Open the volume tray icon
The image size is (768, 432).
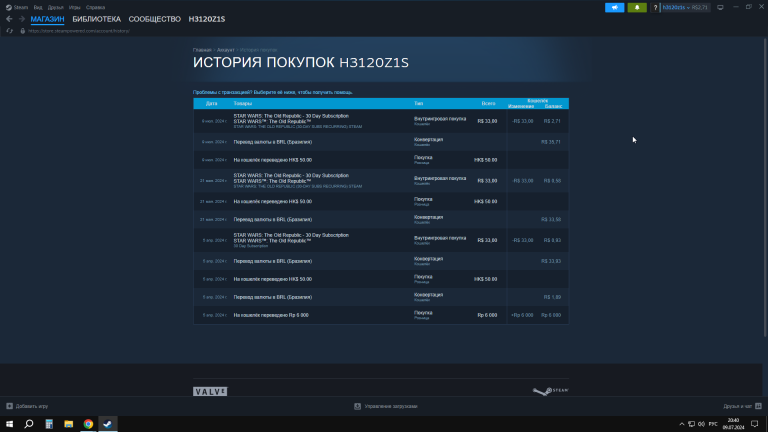(x=701, y=424)
